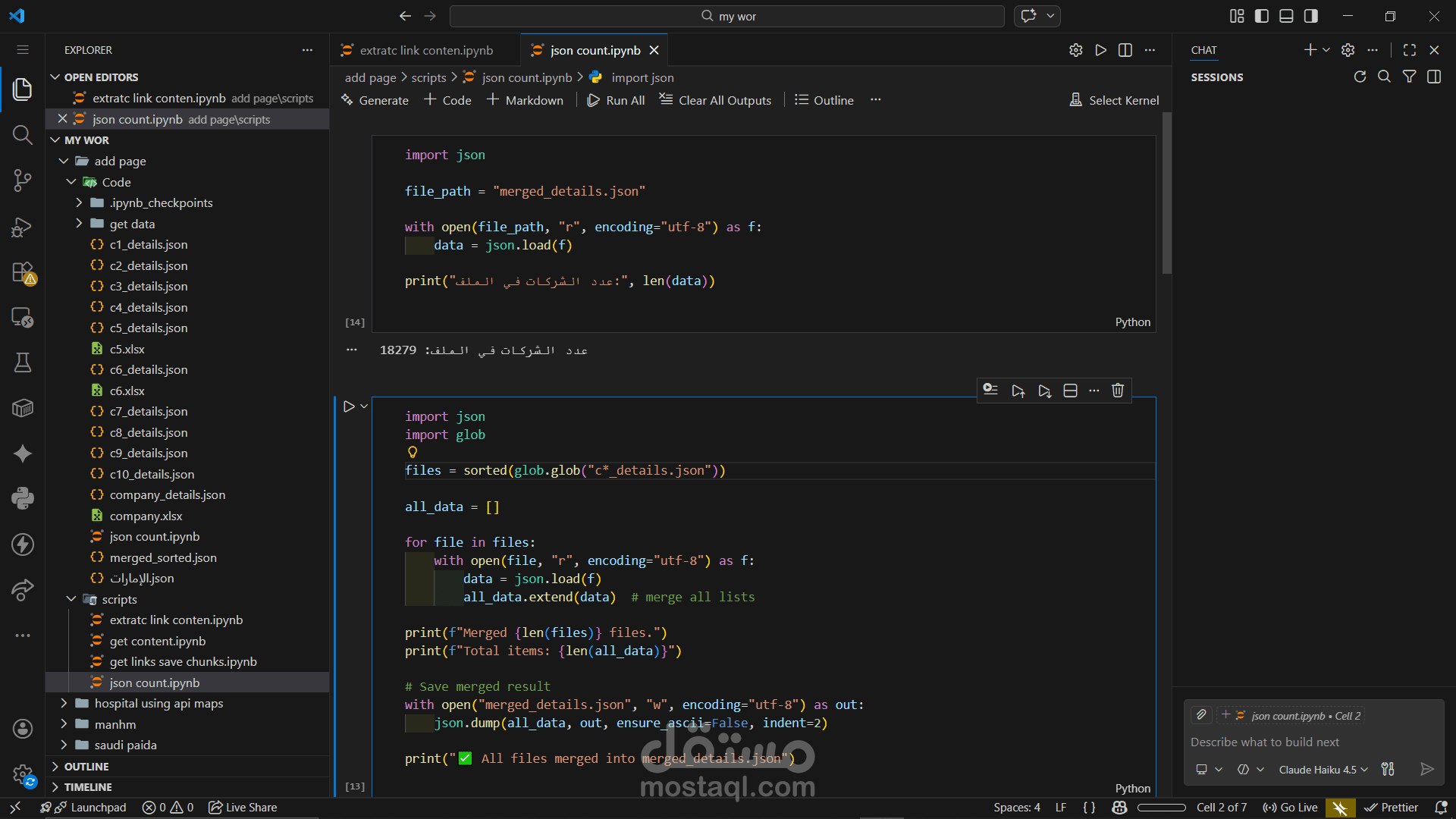Toggle the Secondary Side Bar layout button
The image size is (1456, 819).
pyautogui.click(x=1311, y=16)
